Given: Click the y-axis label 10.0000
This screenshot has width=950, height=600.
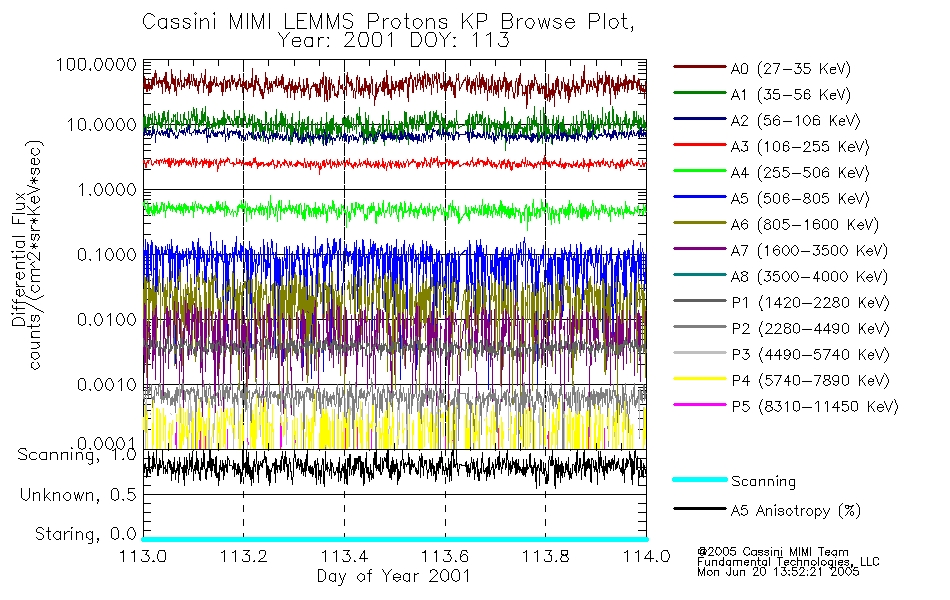Looking at the screenshot, I should [101, 125].
